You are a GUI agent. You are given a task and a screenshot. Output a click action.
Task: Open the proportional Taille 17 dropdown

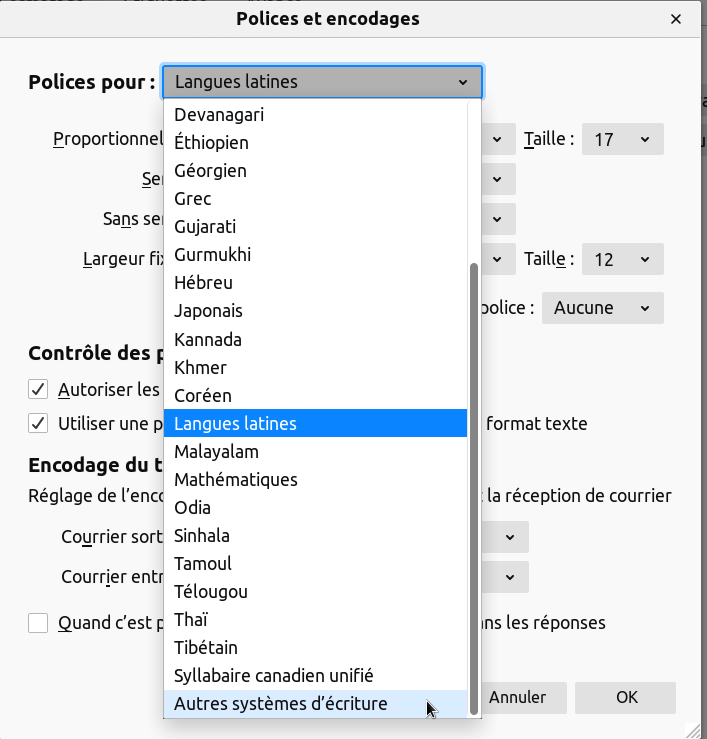[622, 139]
